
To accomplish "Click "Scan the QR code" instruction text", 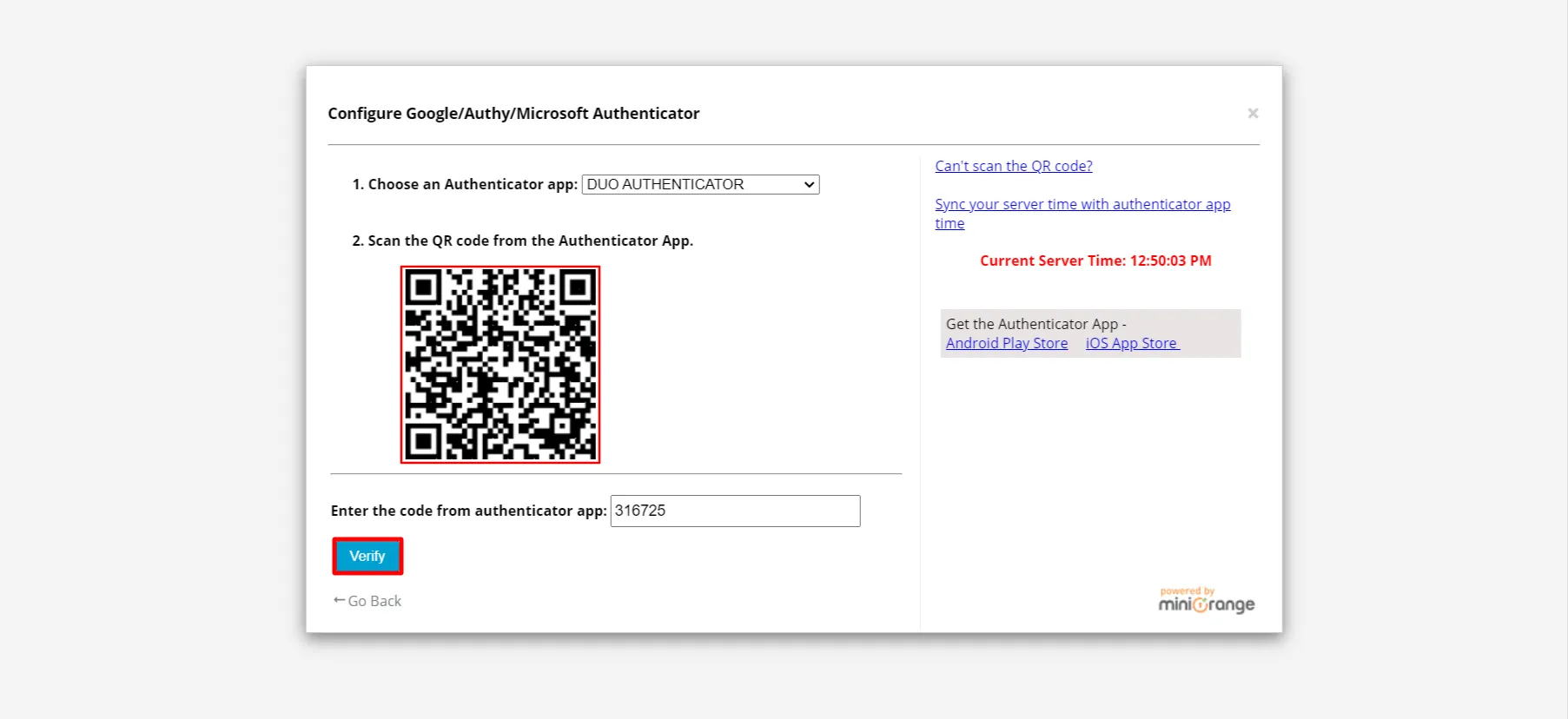I will tap(523, 241).
